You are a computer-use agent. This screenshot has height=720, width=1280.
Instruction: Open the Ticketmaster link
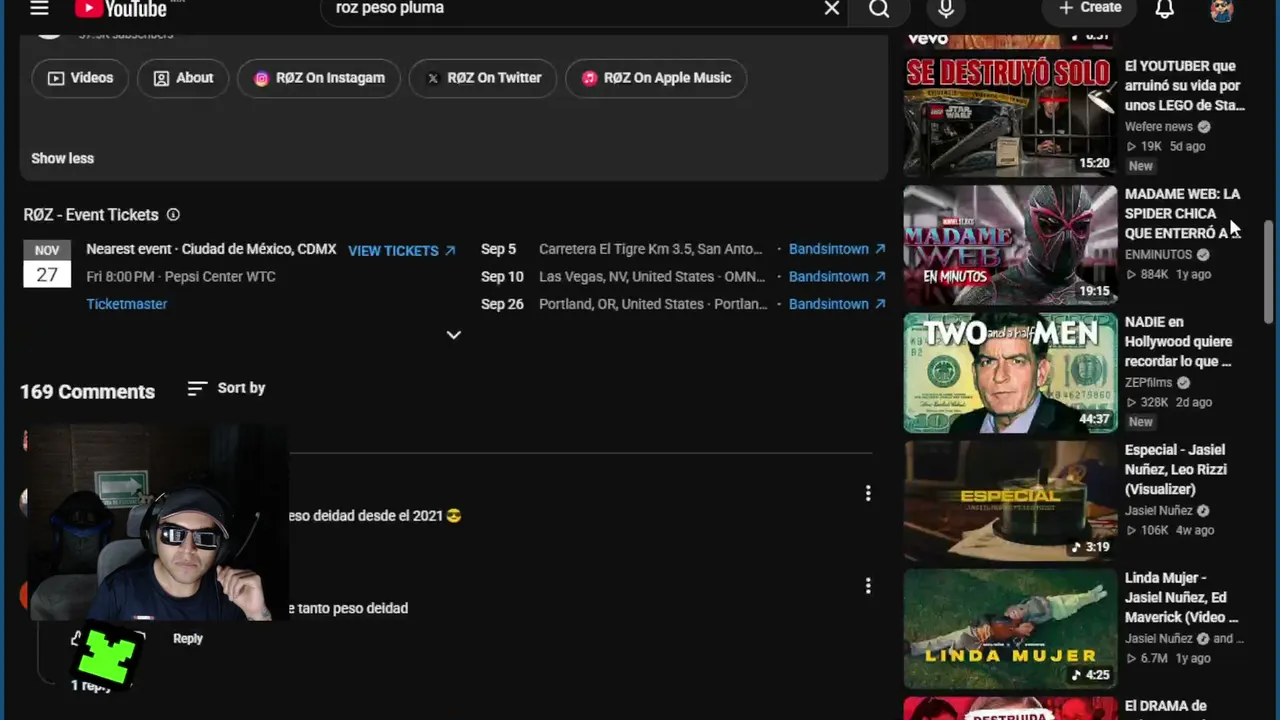[x=127, y=304]
